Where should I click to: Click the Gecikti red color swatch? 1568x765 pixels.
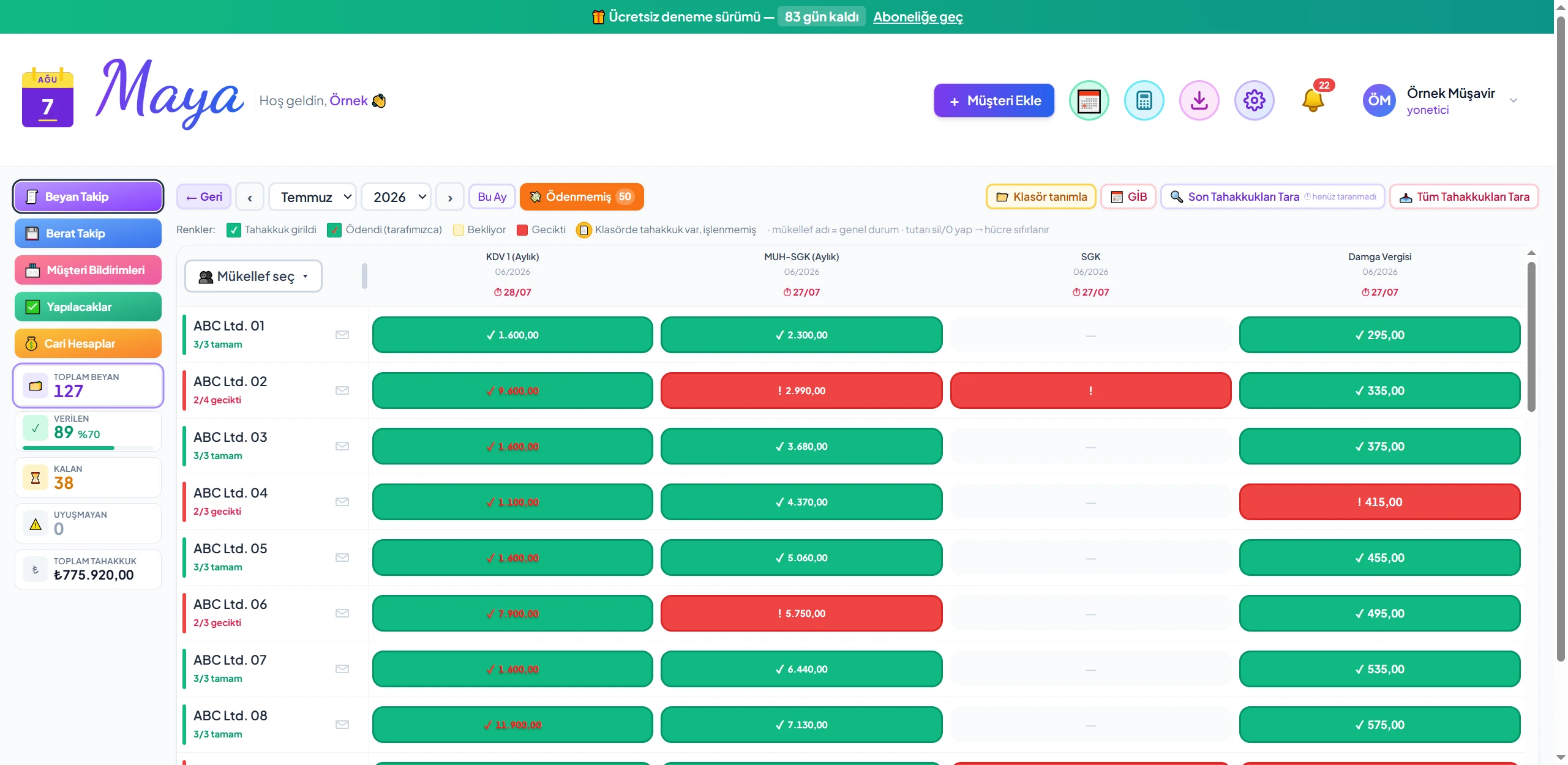[x=522, y=230]
